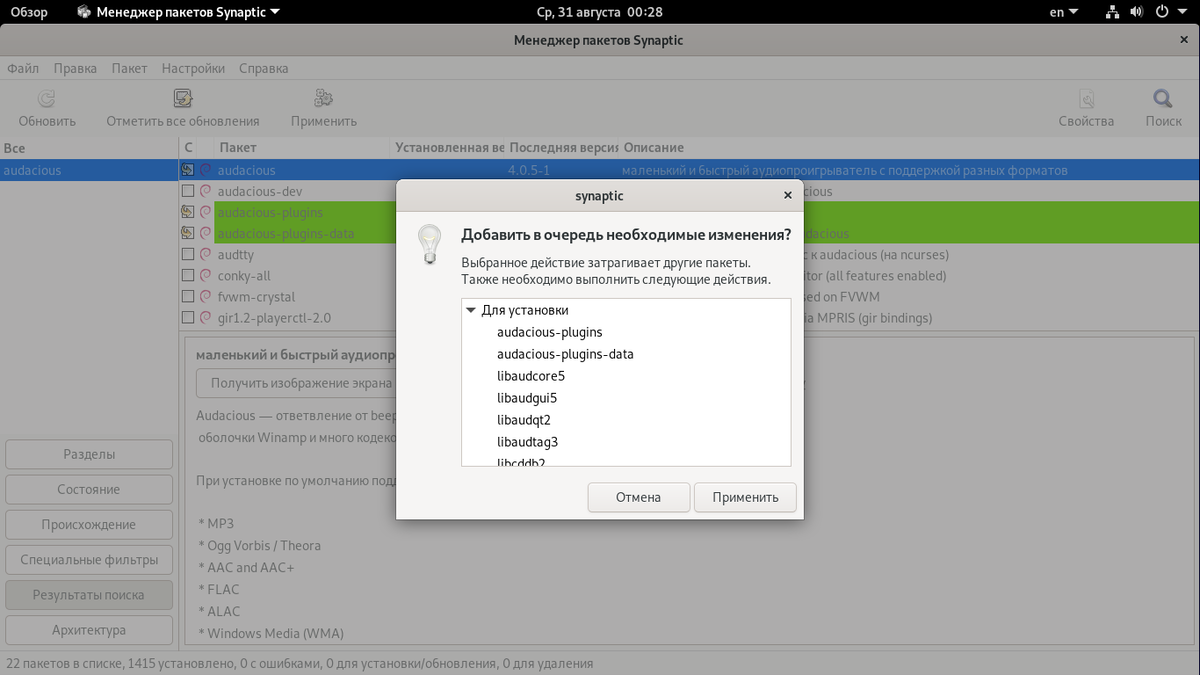Select 'audacious' in the left filter list
Image resolution: width=1200 pixels, height=675 pixels.
(88, 170)
